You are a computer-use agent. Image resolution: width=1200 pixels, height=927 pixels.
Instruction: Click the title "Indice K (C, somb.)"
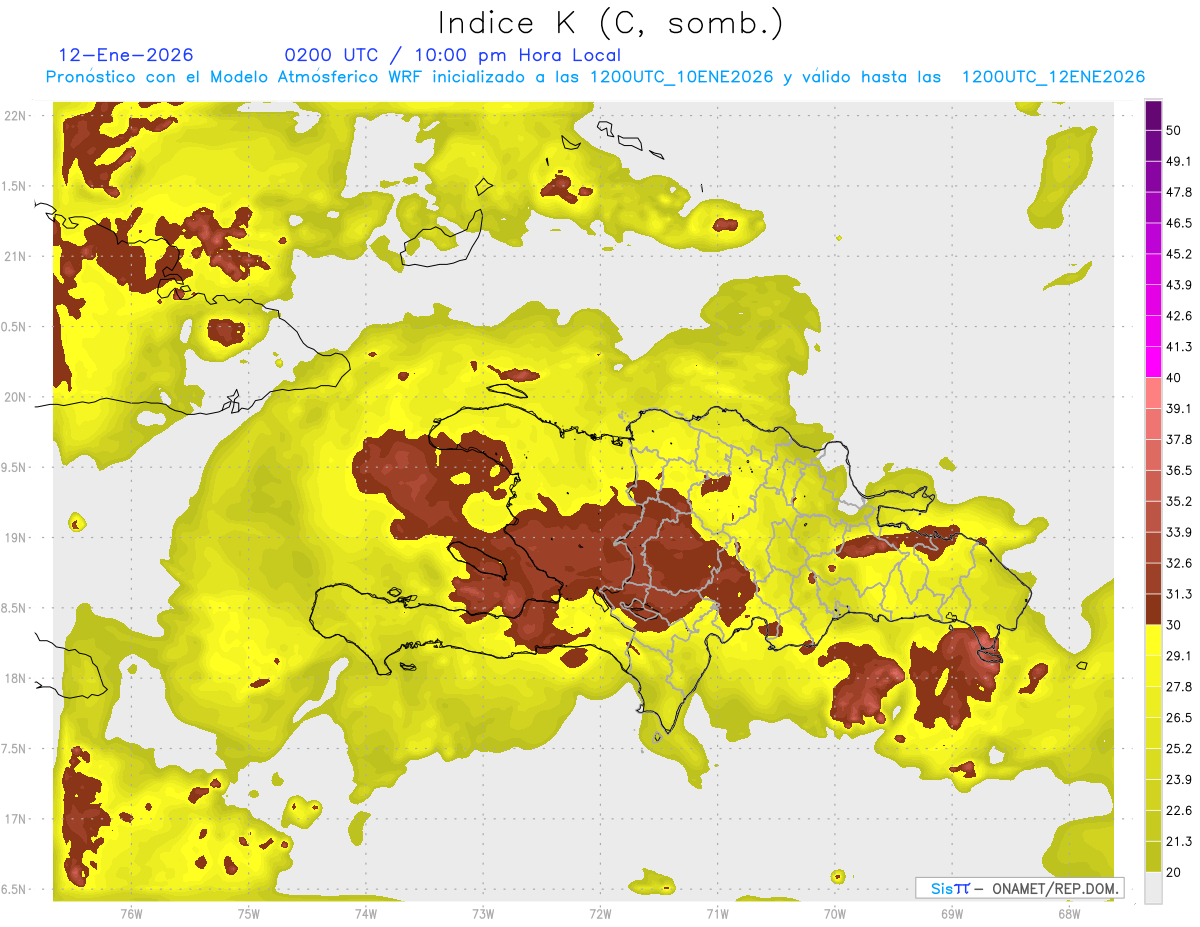tap(610, 23)
